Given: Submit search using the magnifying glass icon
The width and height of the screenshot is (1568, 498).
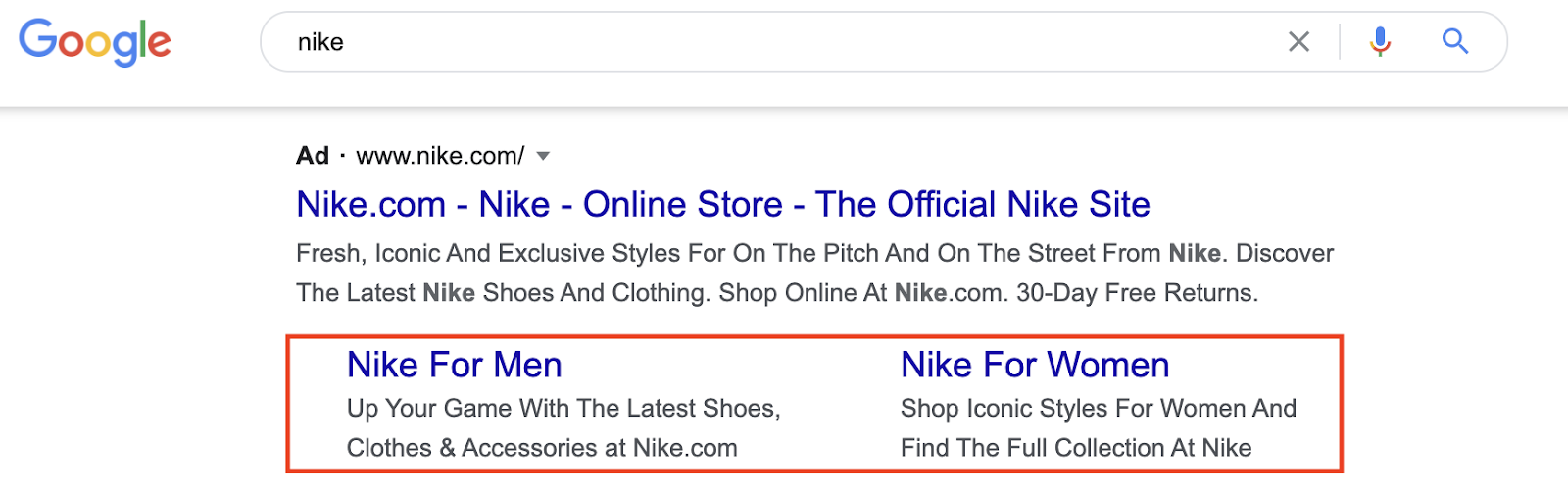Looking at the screenshot, I should 1455,41.
